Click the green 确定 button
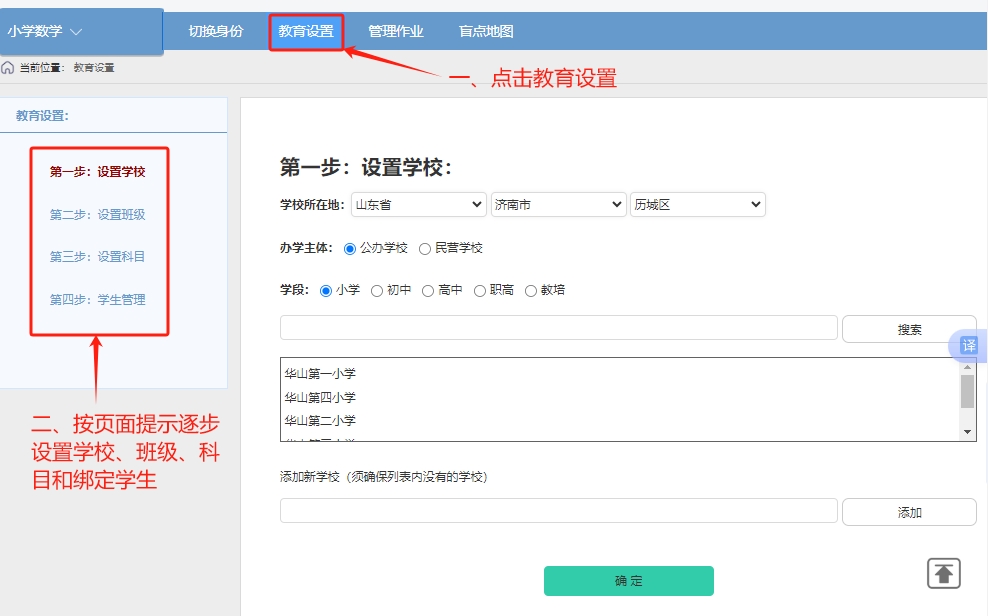988x616 pixels. click(x=628, y=581)
